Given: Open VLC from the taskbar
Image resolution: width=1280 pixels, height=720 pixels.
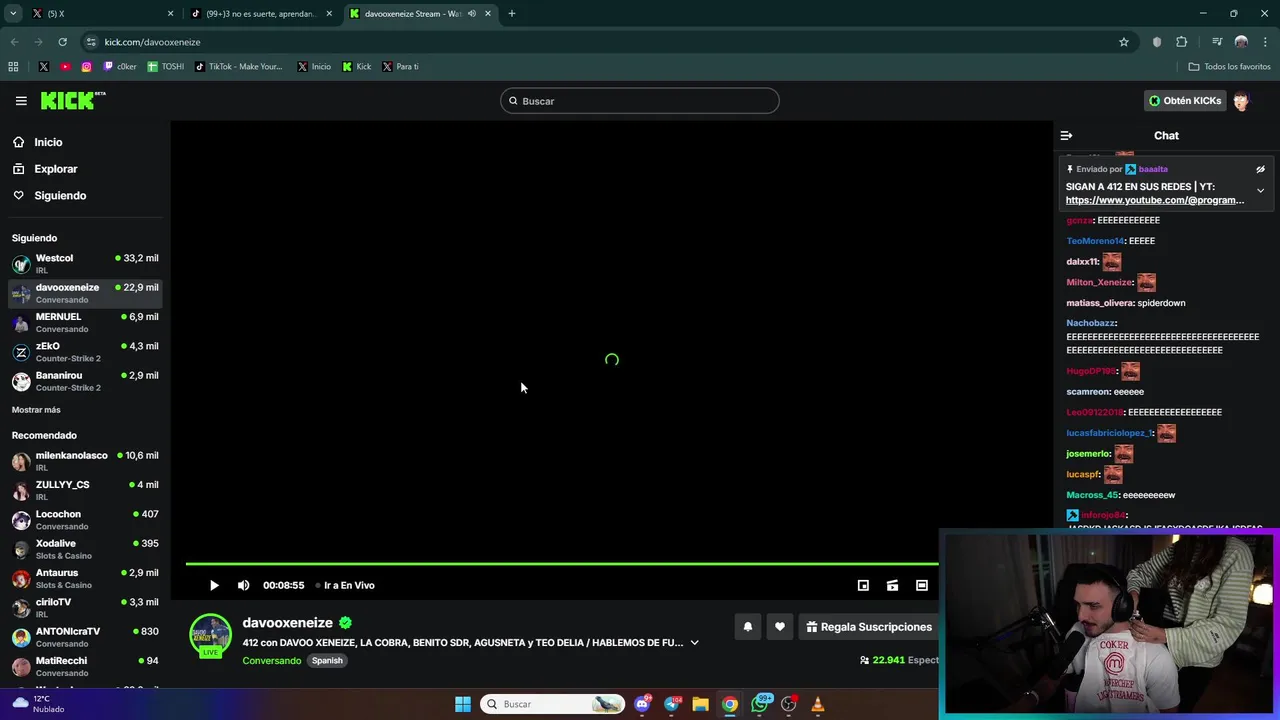Looking at the screenshot, I should tap(818, 704).
